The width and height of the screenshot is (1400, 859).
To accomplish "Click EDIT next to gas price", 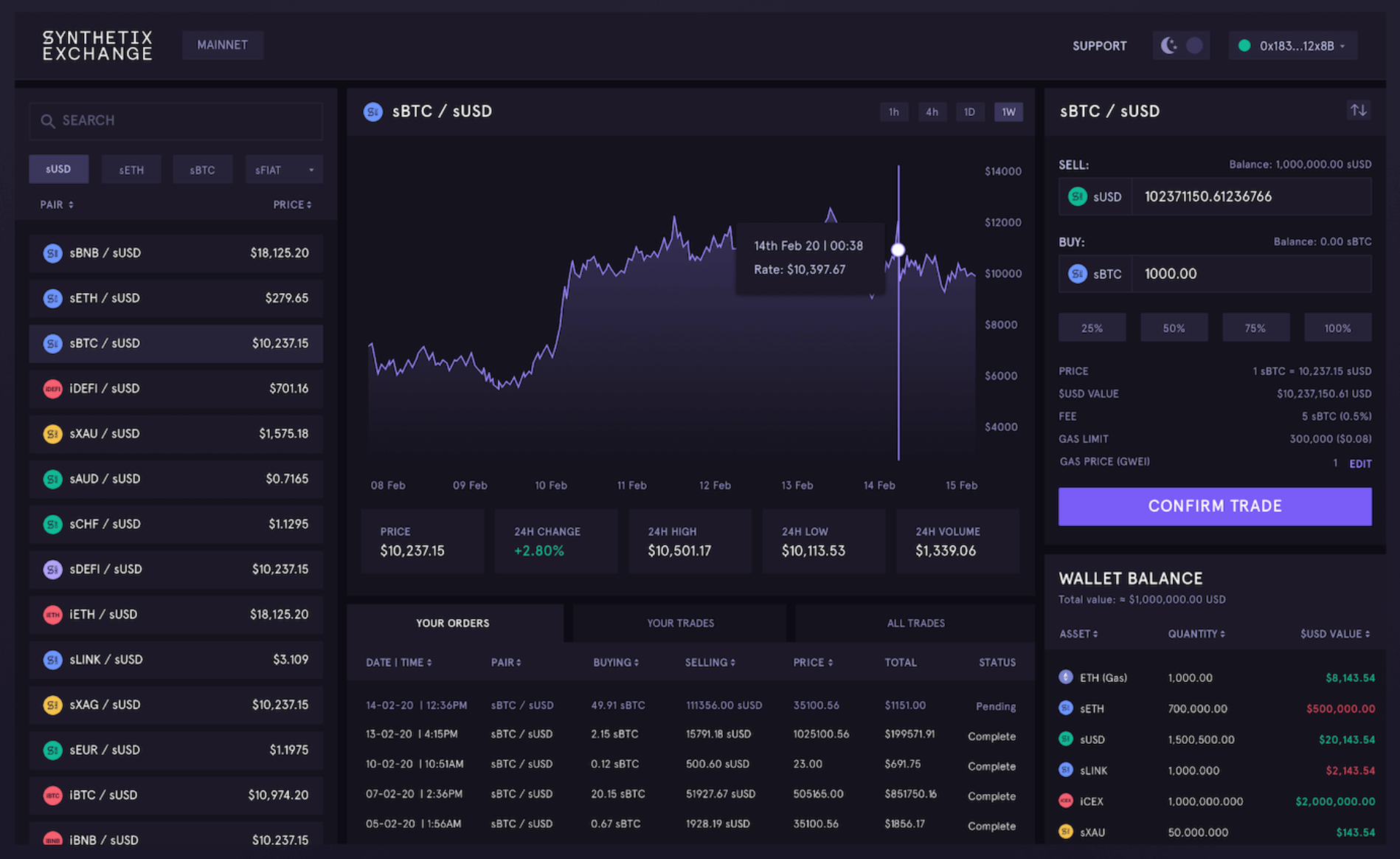I will tap(1361, 463).
